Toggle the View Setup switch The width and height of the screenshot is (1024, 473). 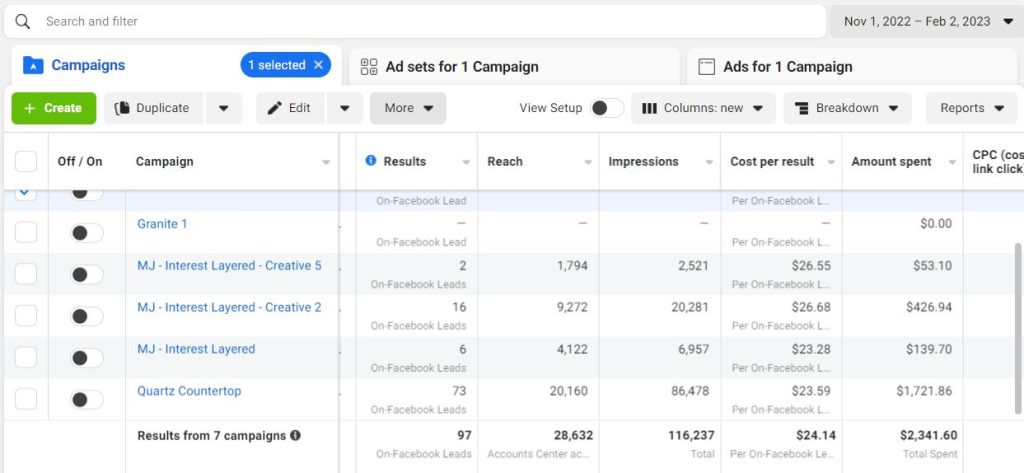tap(606, 108)
